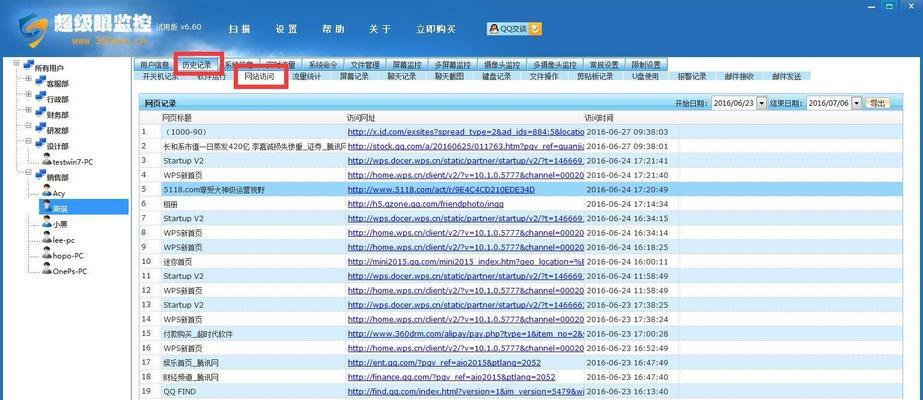Switch to the 用户信息 tab

(x=154, y=65)
